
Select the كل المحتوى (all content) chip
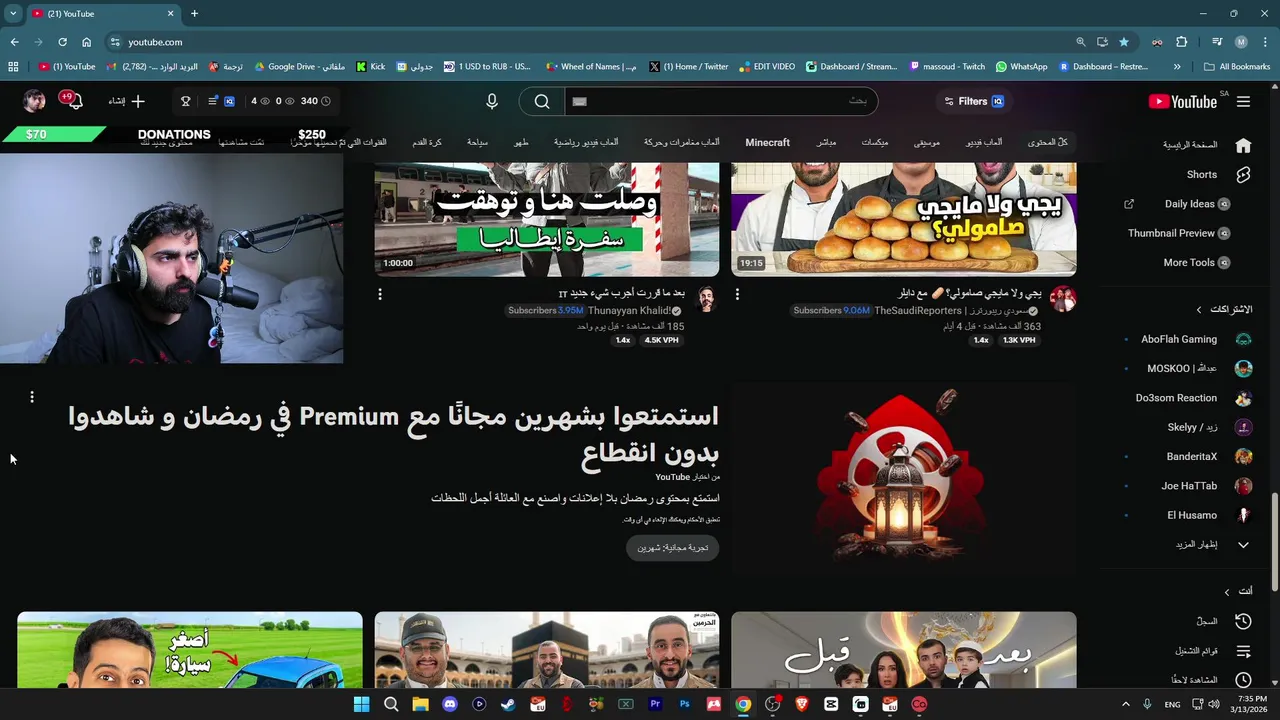coord(1048,143)
